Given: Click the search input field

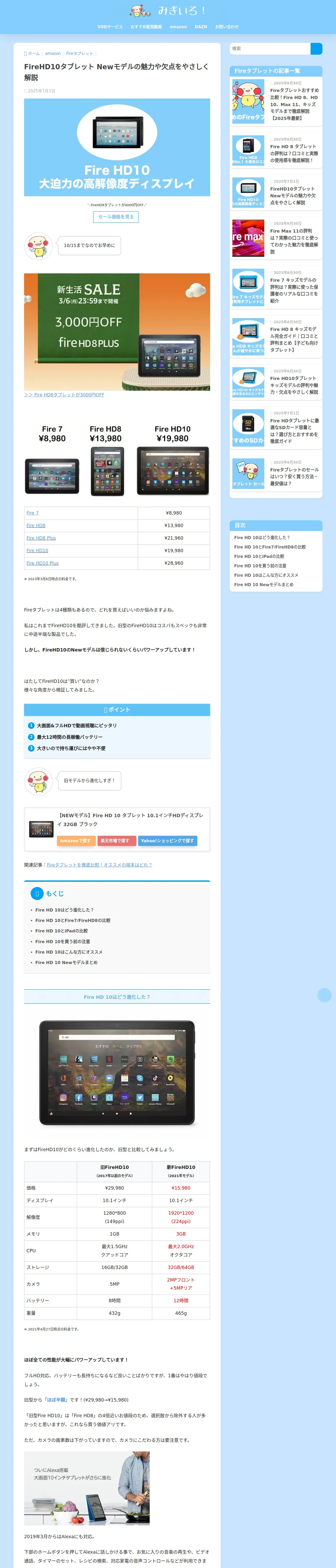Looking at the screenshot, I should point(270,49).
